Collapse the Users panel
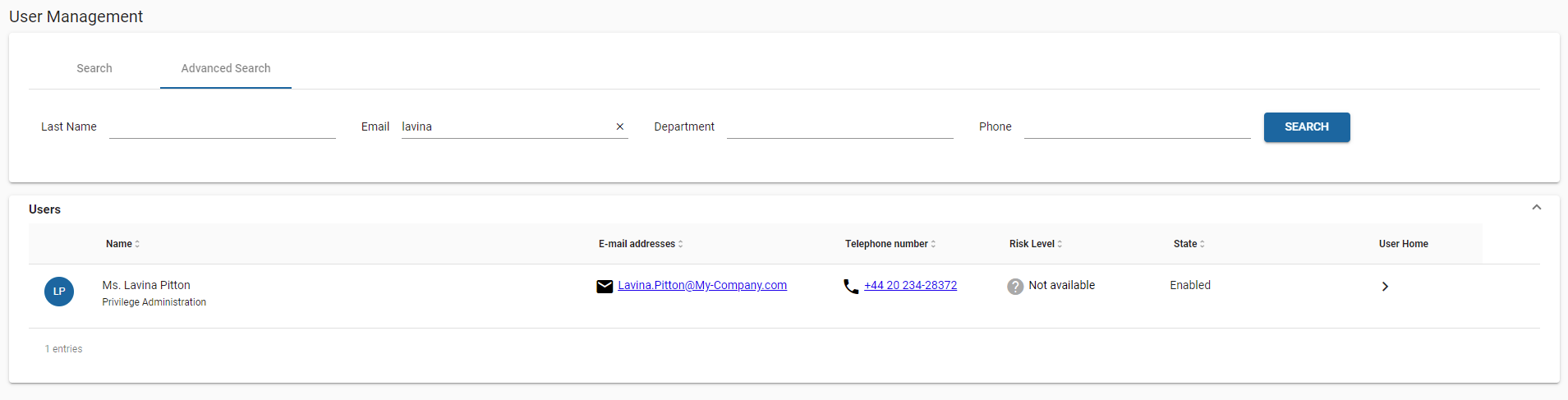This screenshot has width=1568, height=400. (1536, 208)
